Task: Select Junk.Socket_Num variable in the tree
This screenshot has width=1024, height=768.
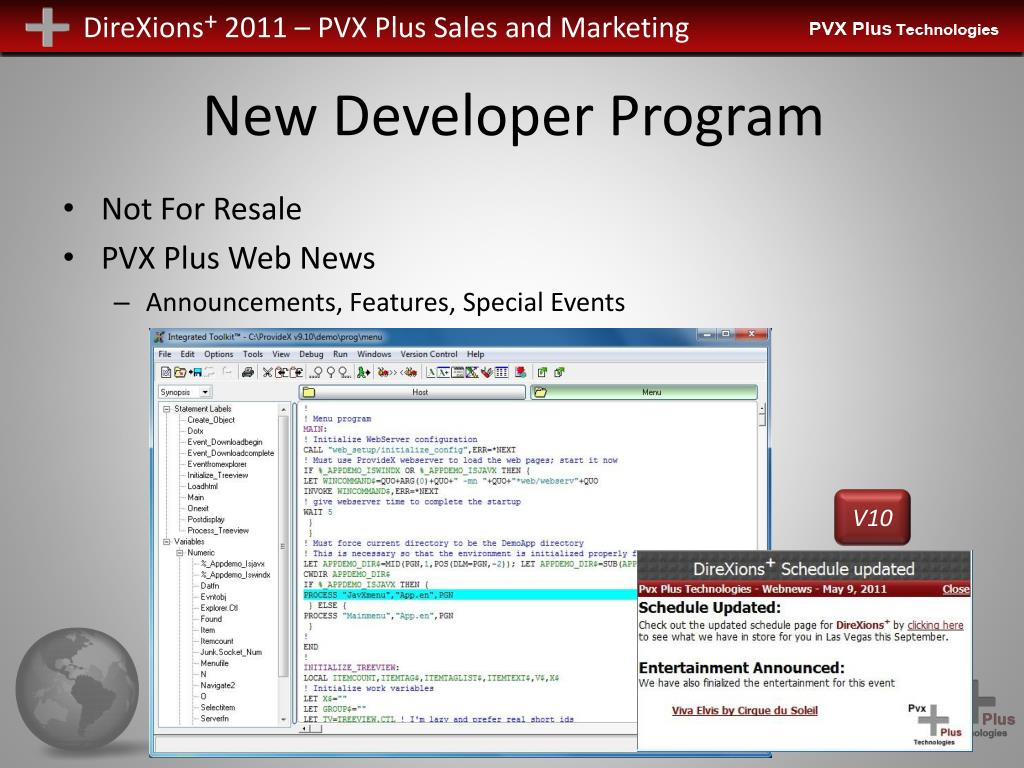Action: tap(231, 652)
